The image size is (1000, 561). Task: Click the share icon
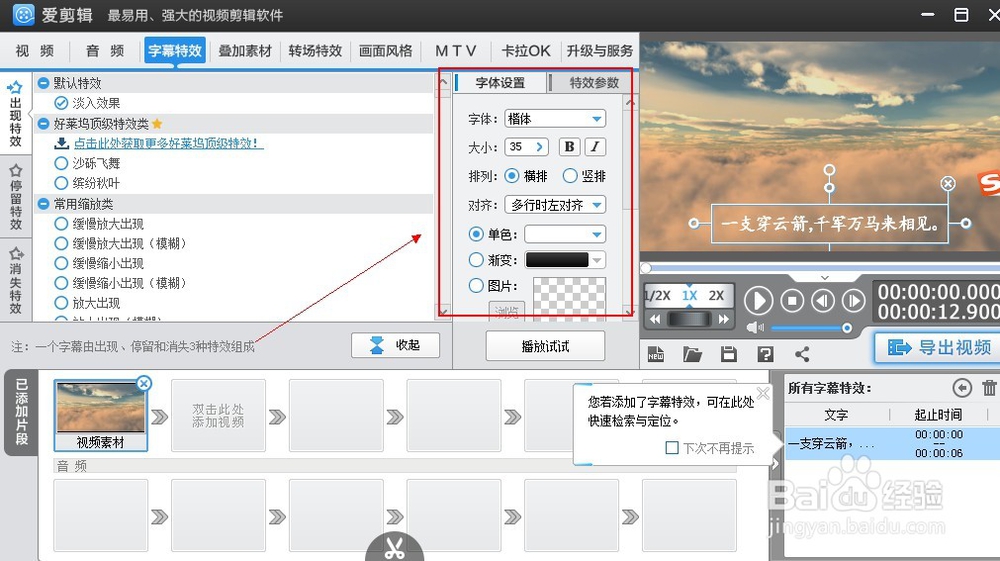point(802,354)
